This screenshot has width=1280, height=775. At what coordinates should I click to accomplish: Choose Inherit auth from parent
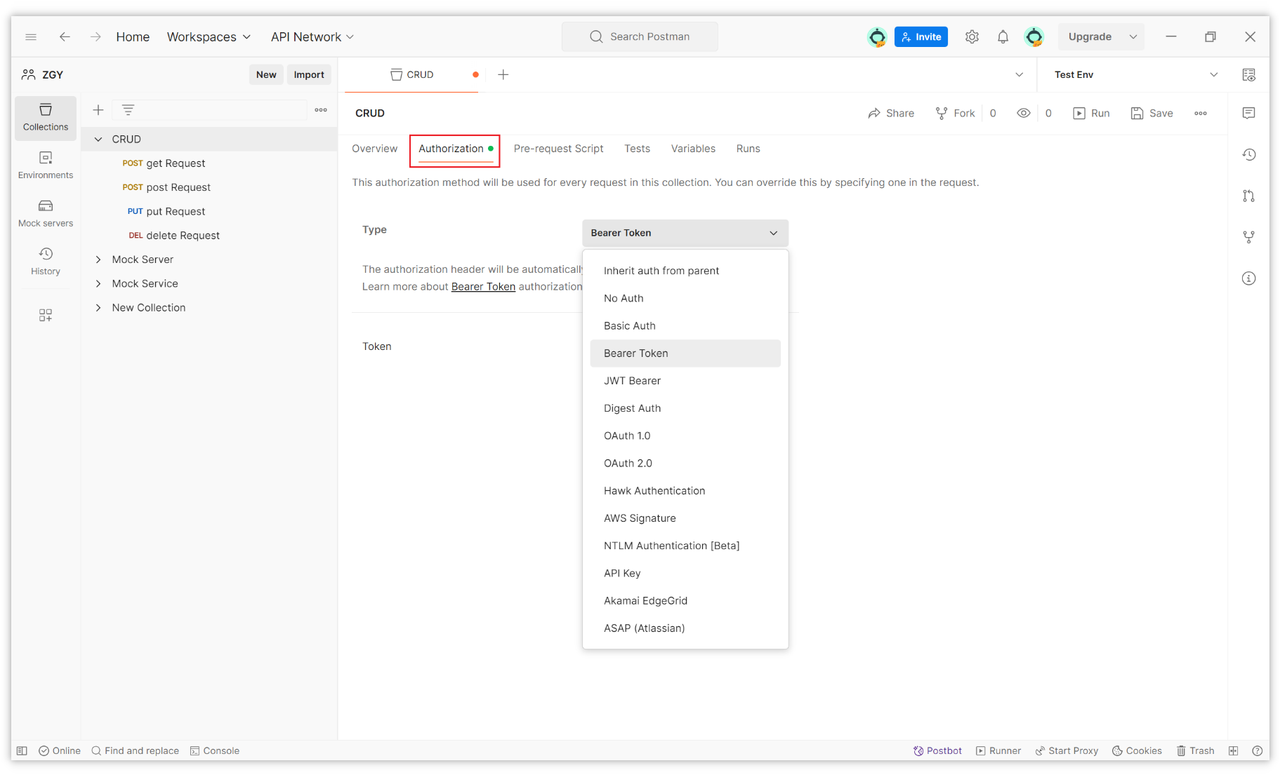pyautogui.click(x=685, y=271)
